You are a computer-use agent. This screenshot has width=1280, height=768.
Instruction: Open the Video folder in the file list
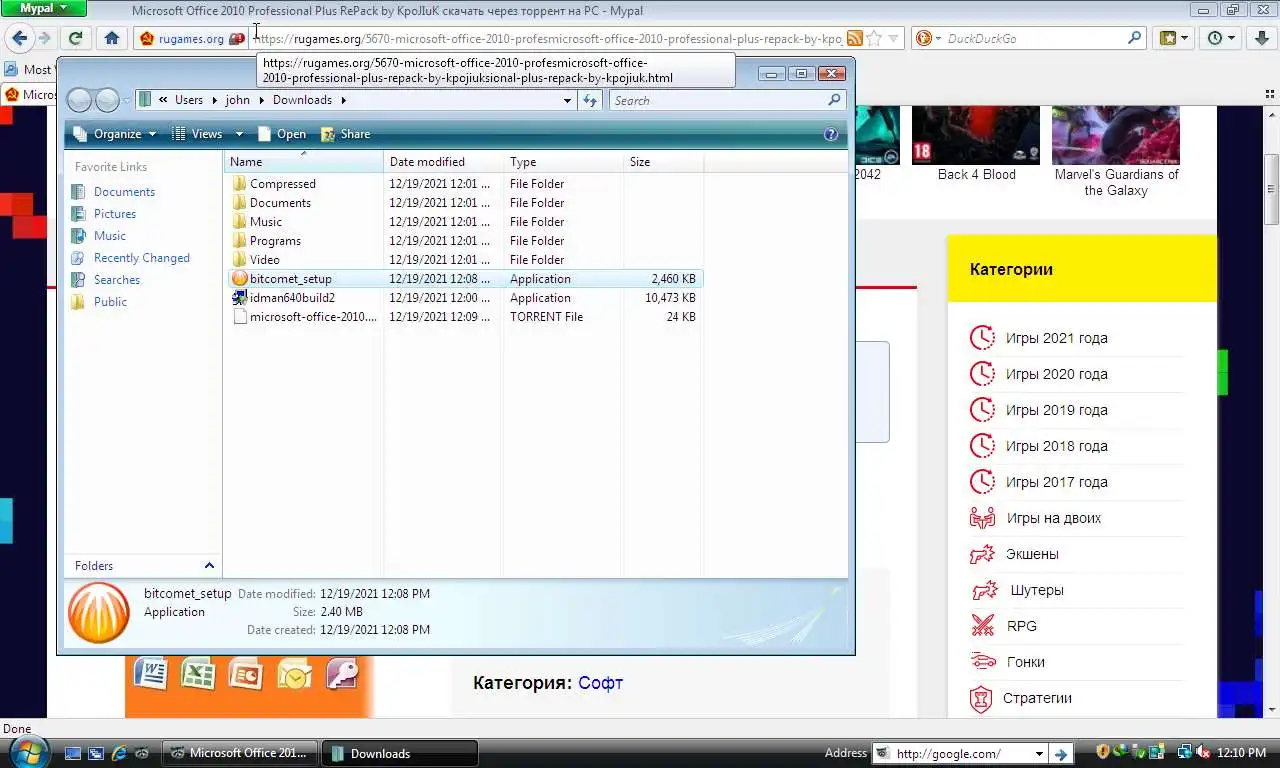(264, 260)
